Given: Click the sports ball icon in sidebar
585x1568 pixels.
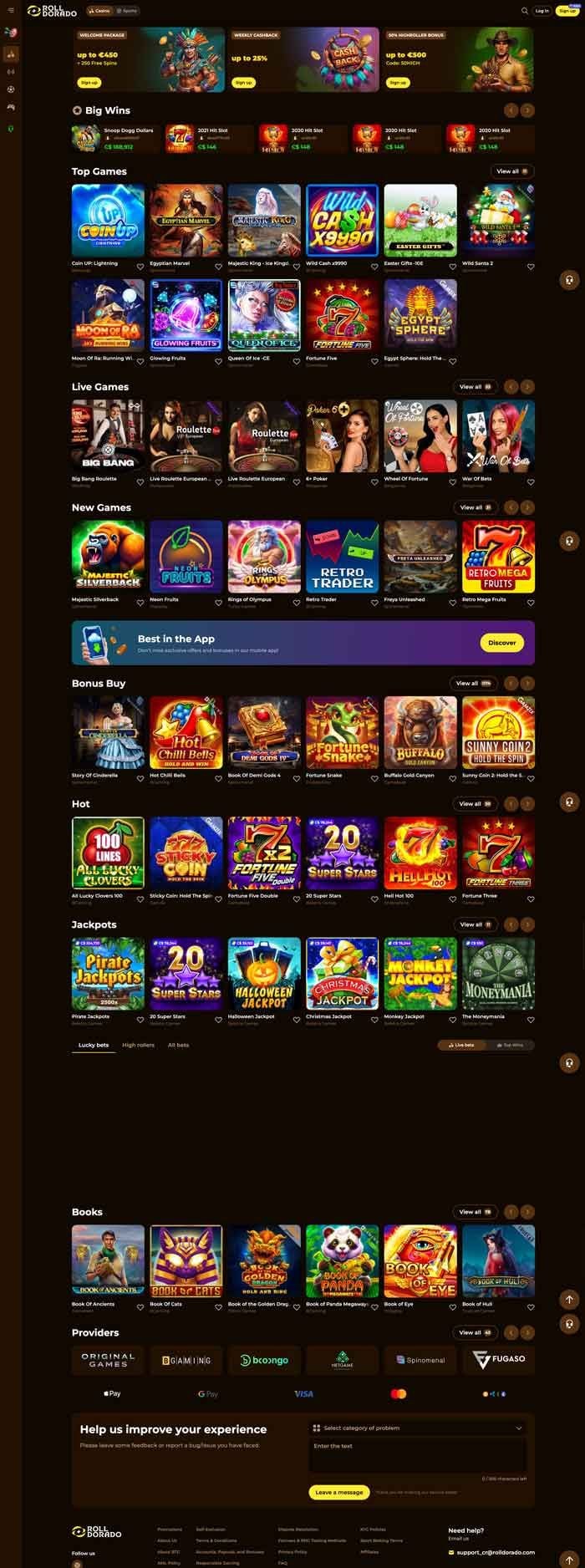Looking at the screenshot, I should (x=11, y=89).
